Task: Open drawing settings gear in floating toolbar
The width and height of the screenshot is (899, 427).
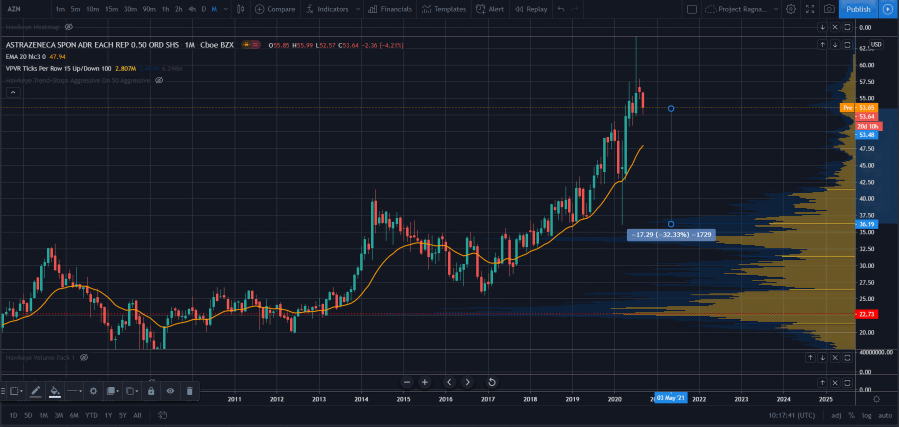Action: (x=93, y=391)
